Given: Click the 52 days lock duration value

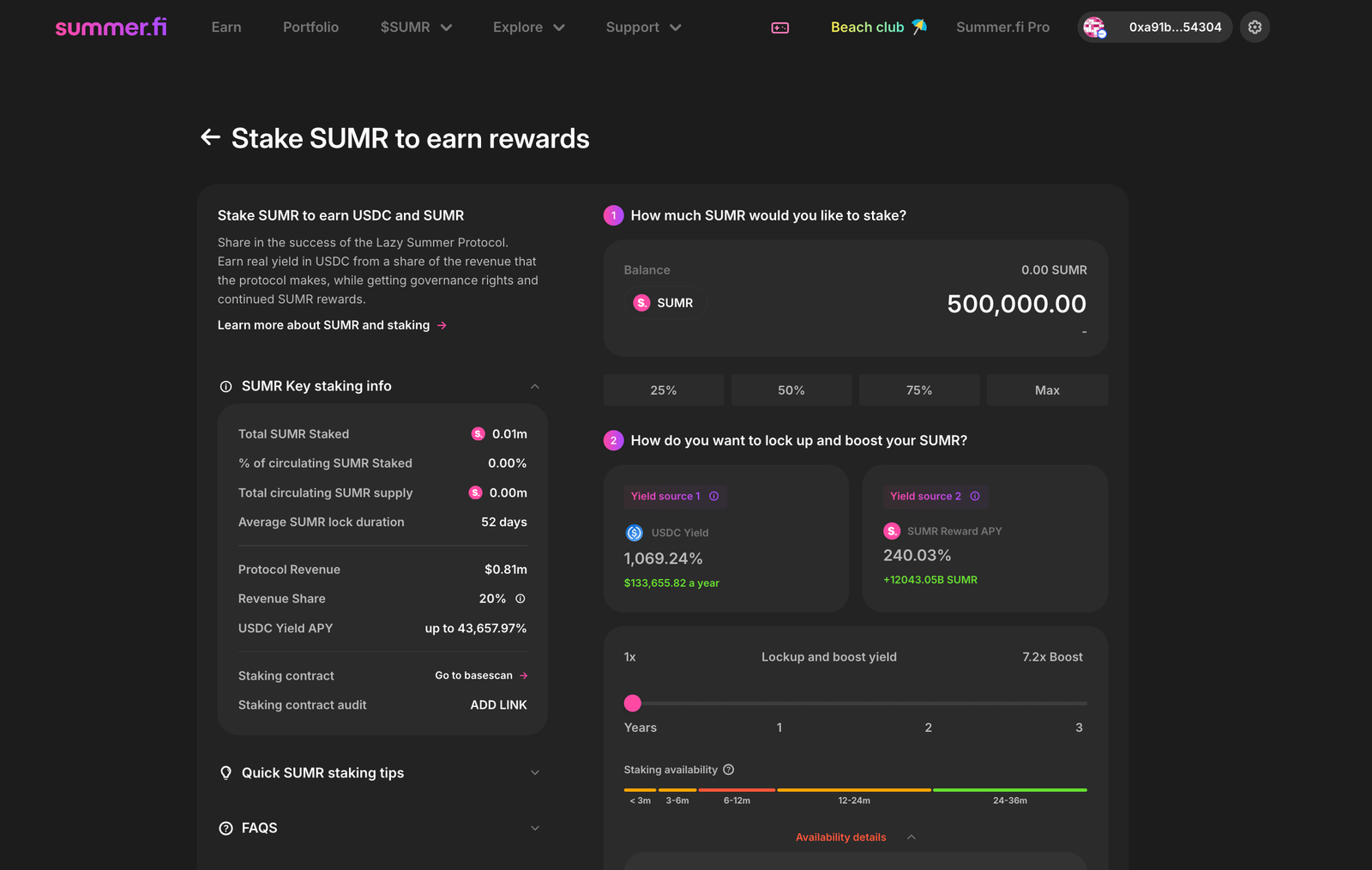Looking at the screenshot, I should [504, 523].
